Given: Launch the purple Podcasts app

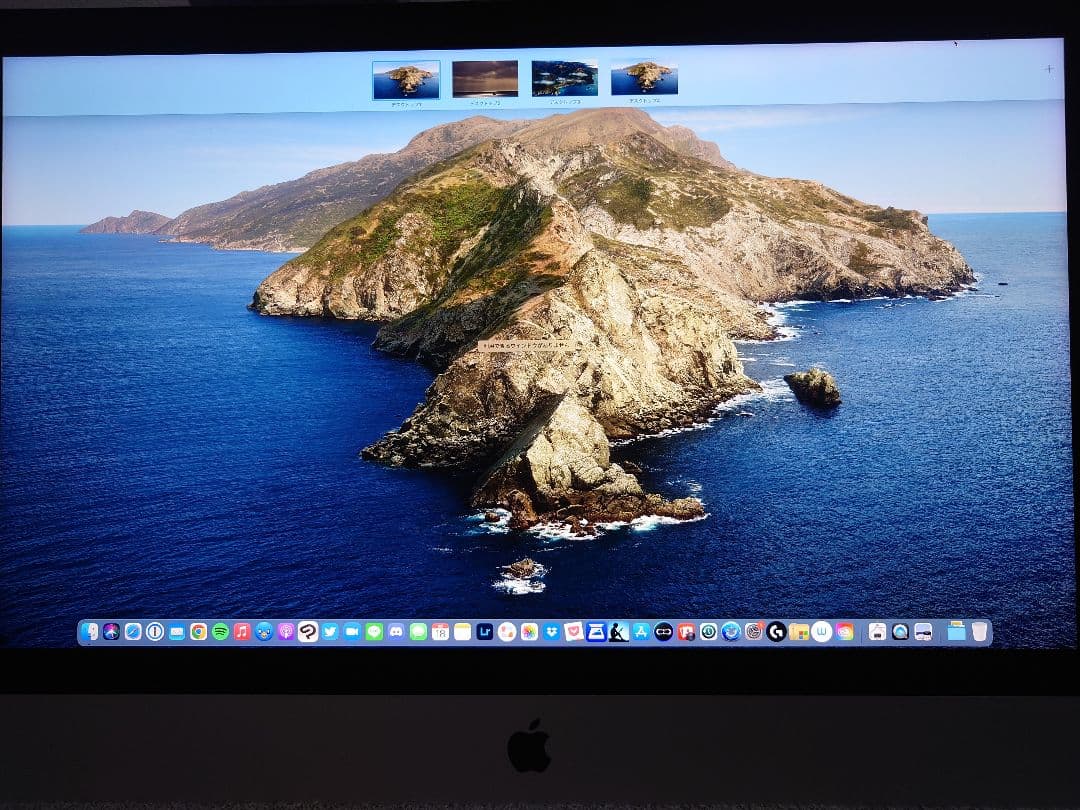Looking at the screenshot, I should click(x=286, y=632).
